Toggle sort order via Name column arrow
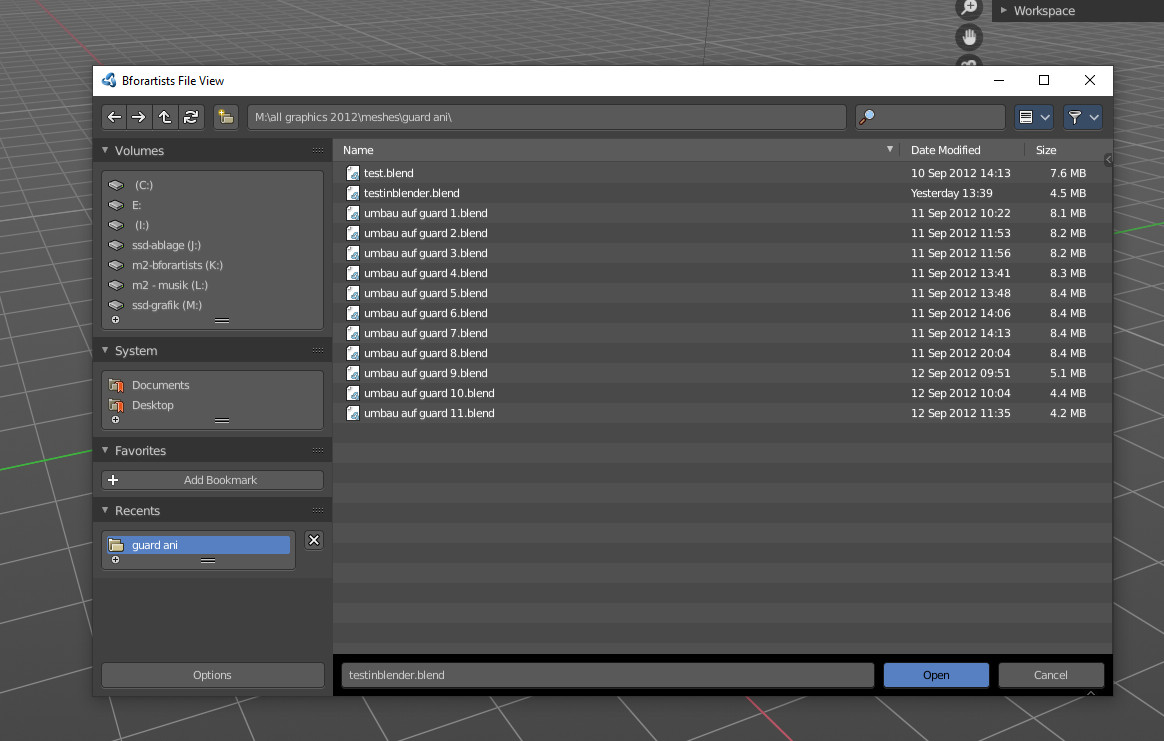Image resolution: width=1164 pixels, height=741 pixels. click(889, 150)
